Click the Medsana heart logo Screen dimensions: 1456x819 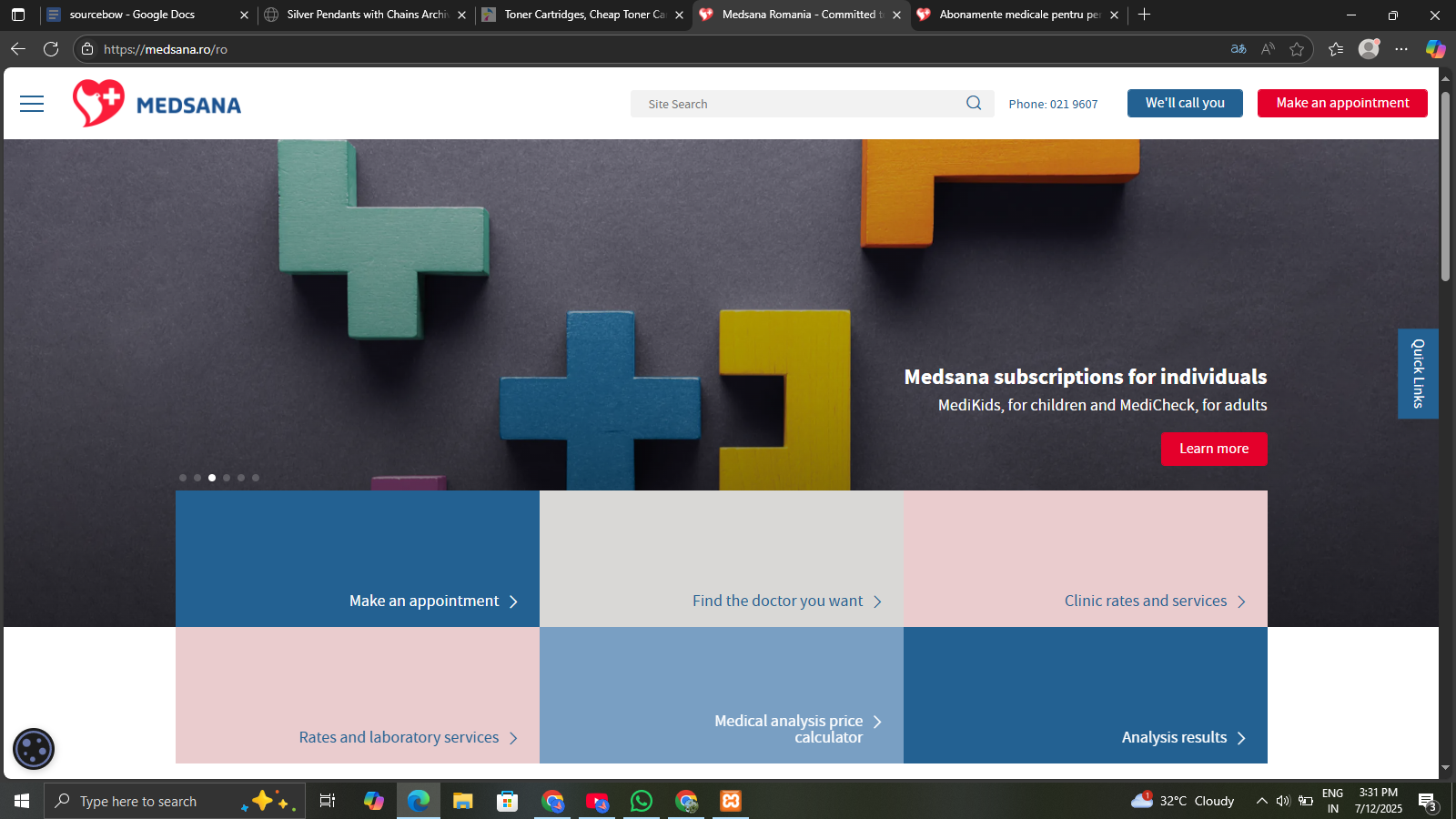point(98,103)
